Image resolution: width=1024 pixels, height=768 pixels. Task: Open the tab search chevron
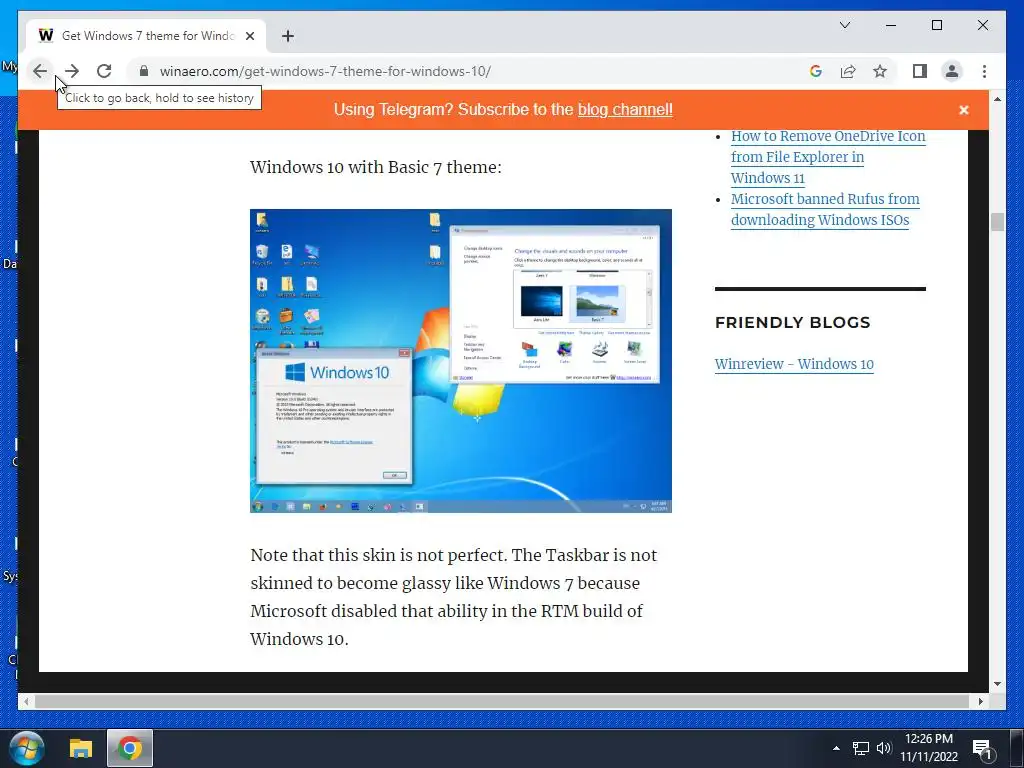(x=844, y=25)
